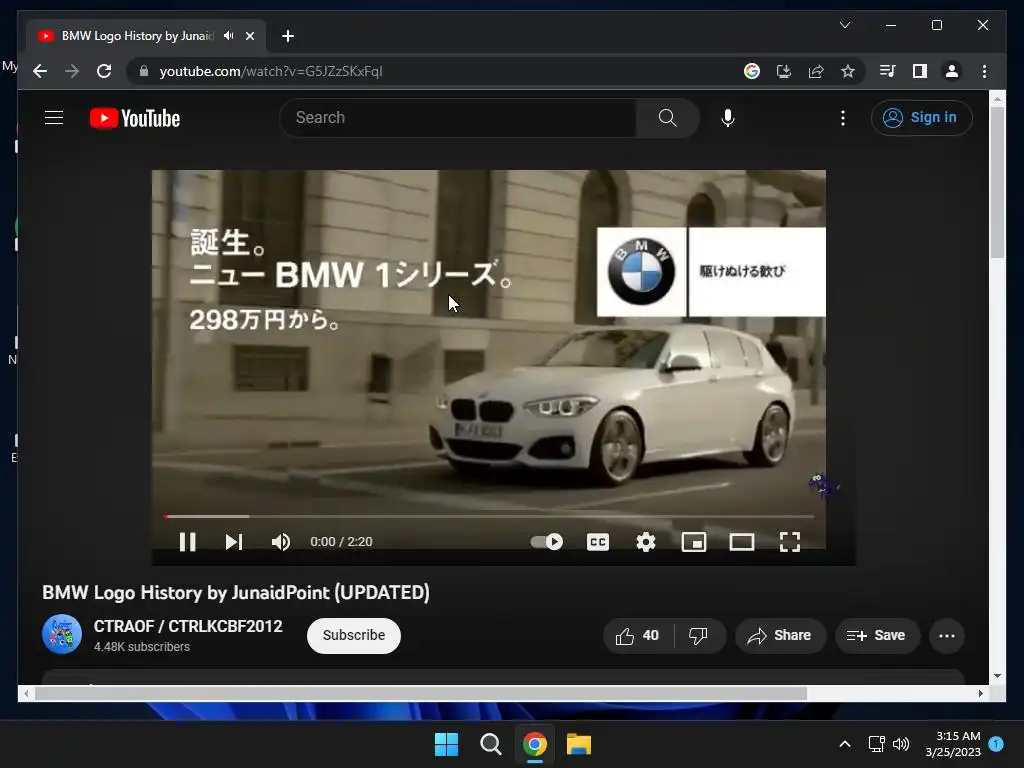This screenshot has height=768, width=1024.
Task: Switch to theater mode
Action: [742, 542]
